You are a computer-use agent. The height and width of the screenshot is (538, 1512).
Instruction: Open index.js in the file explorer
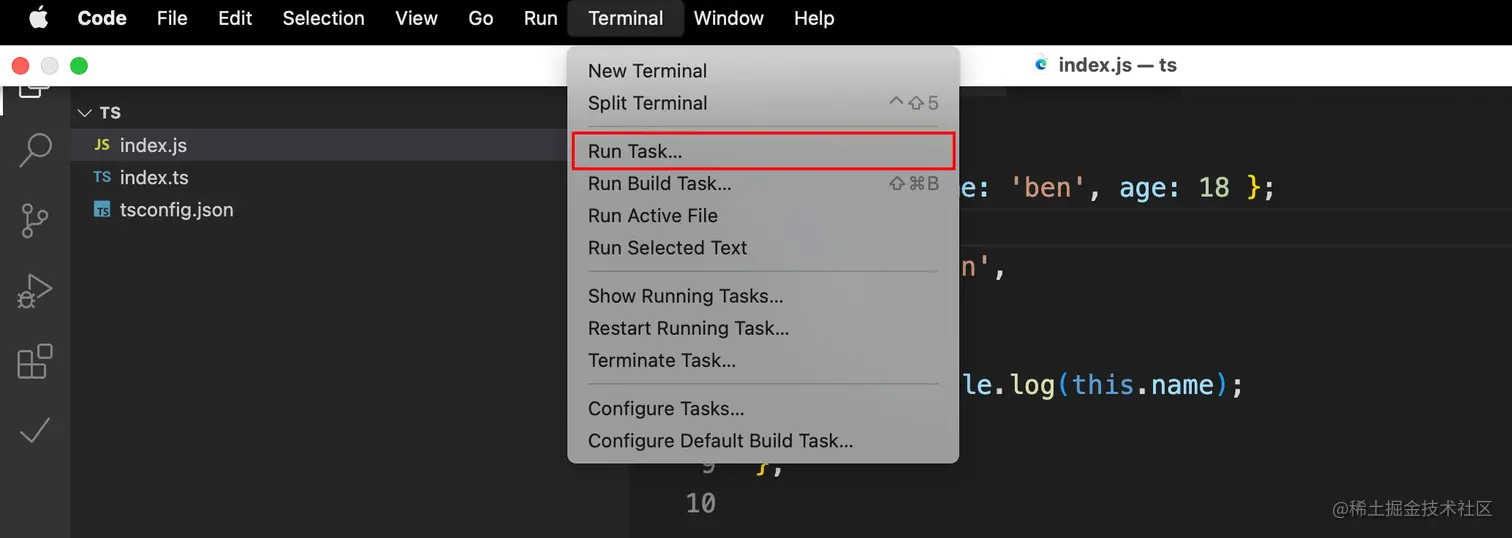click(x=153, y=145)
